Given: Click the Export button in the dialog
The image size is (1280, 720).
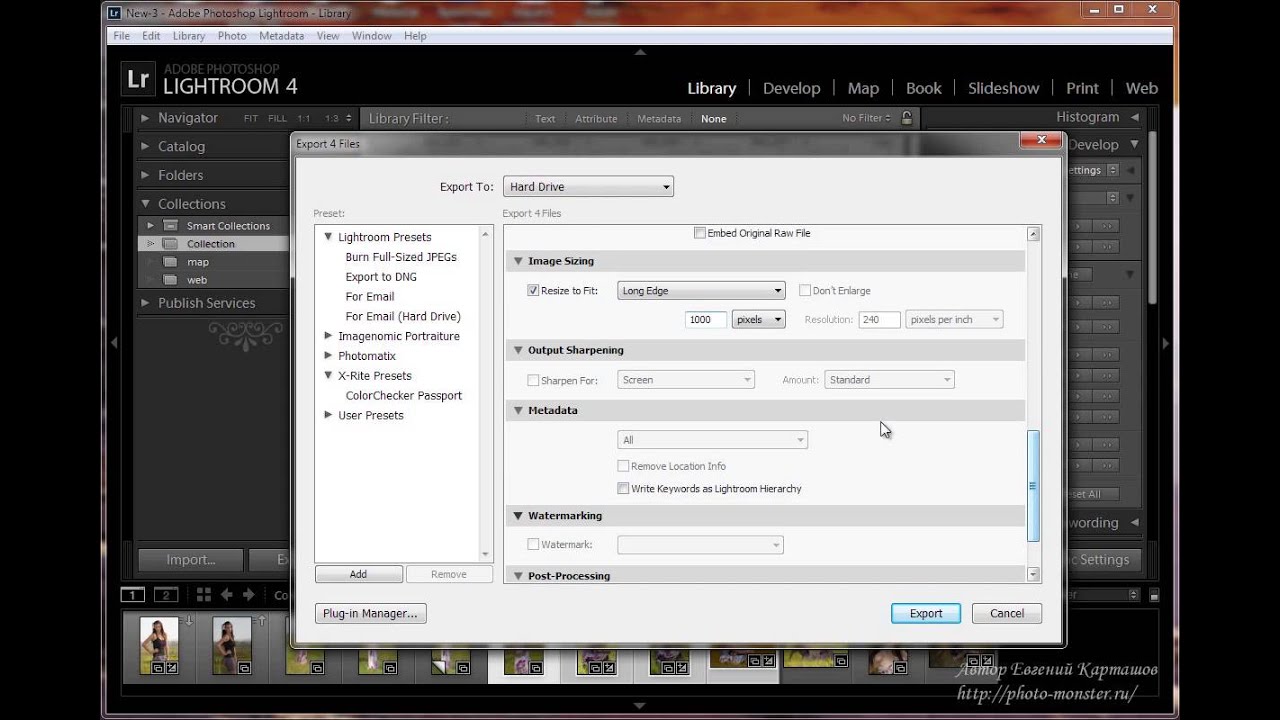Looking at the screenshot, I should tap(926, 614).
